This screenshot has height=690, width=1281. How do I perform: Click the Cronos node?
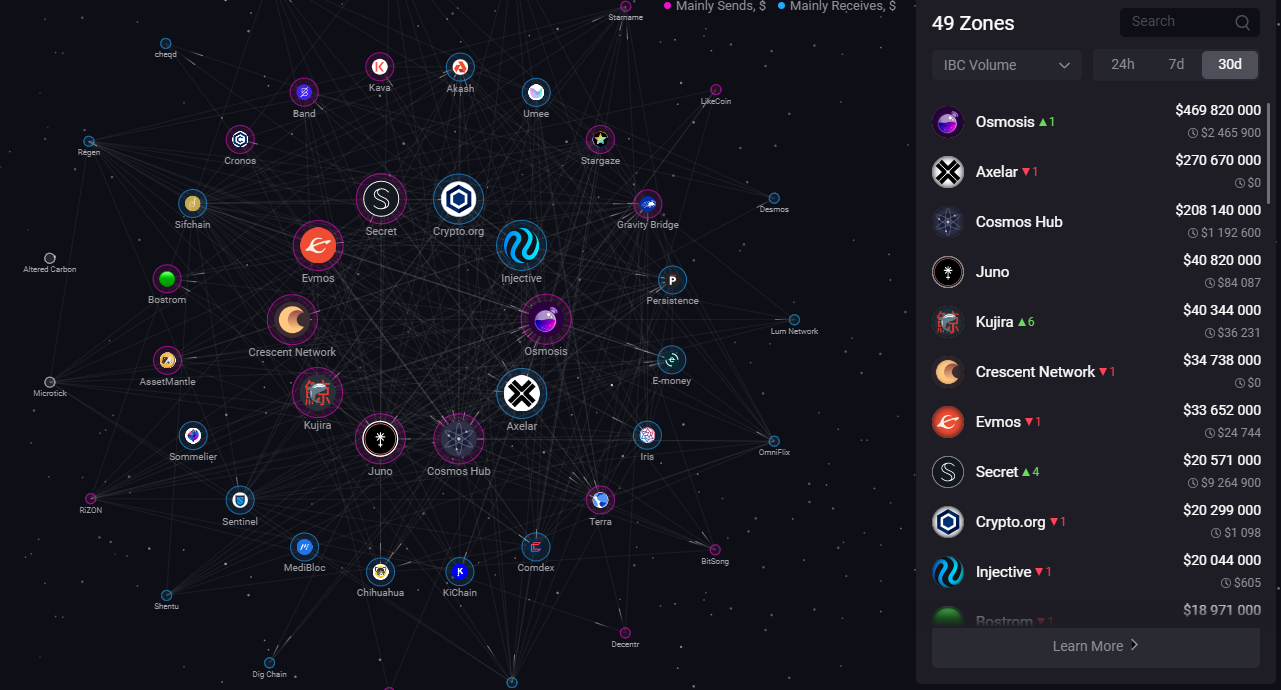point(240,140)
